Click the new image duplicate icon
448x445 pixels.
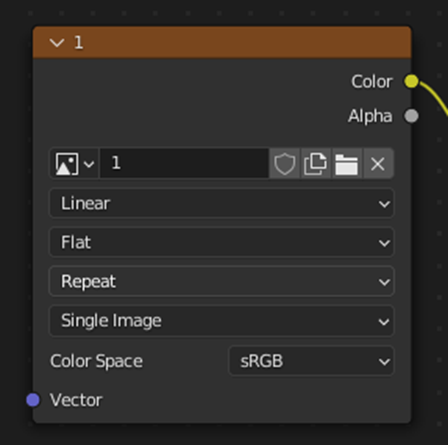click(315, 164)
